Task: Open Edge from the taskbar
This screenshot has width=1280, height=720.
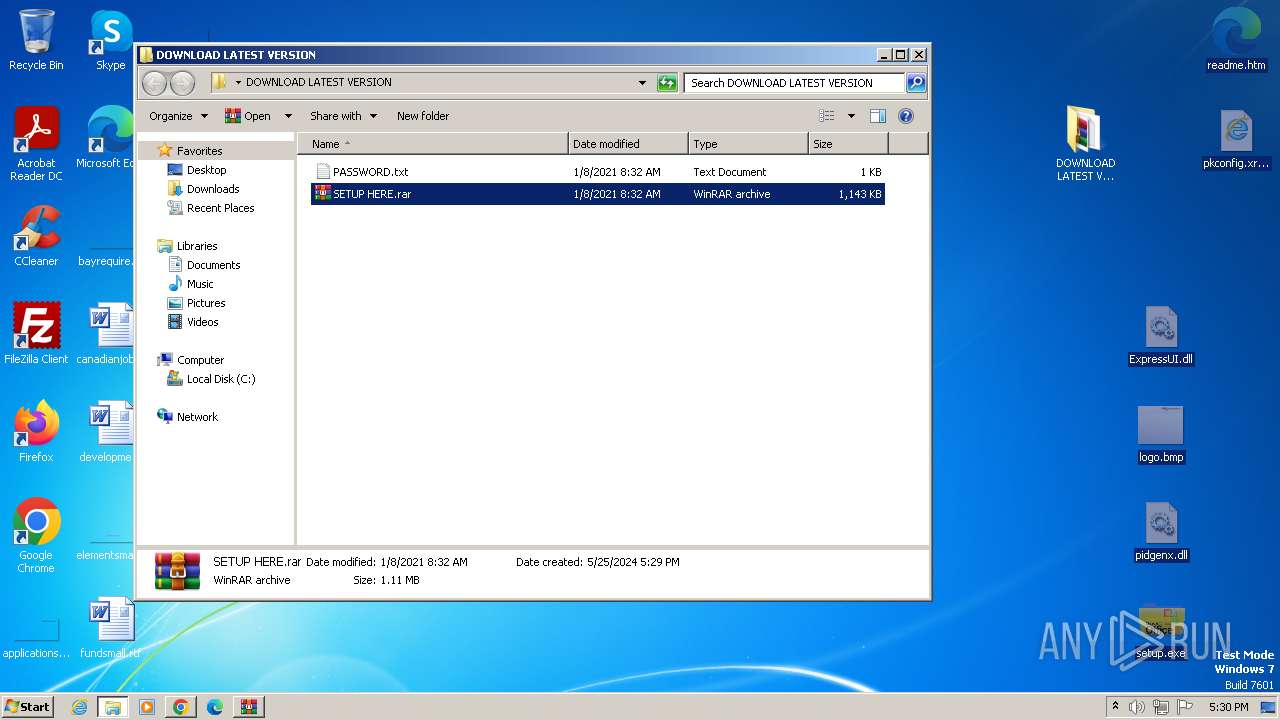Action: tap(214, 707)
